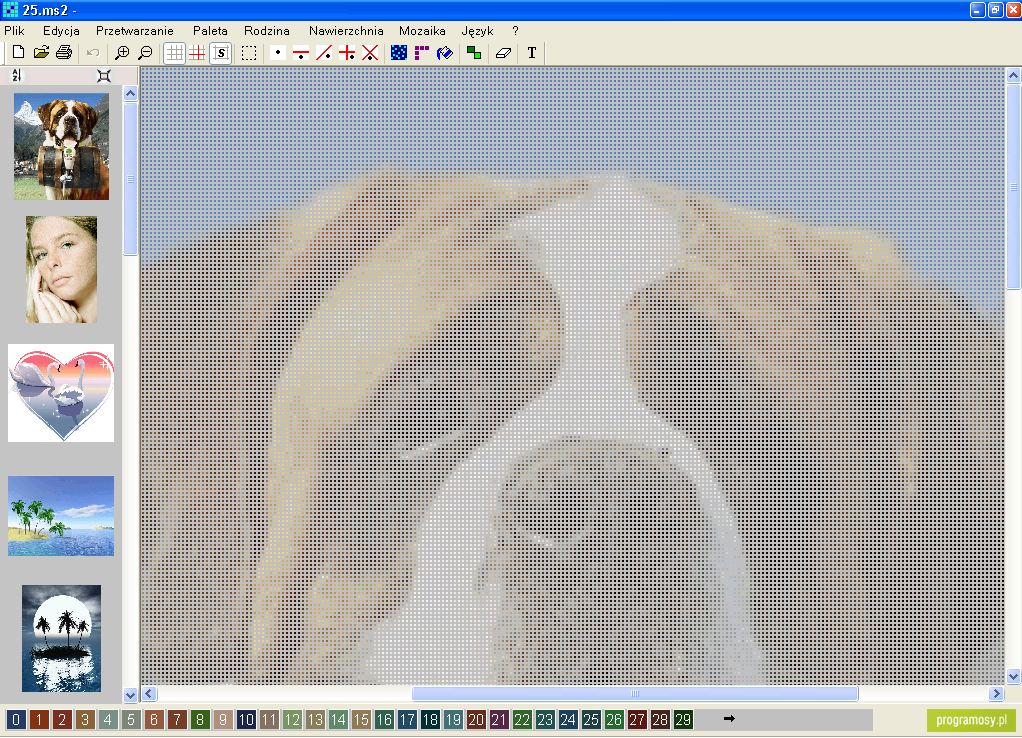Pick color swatch 8

(200, 720)
